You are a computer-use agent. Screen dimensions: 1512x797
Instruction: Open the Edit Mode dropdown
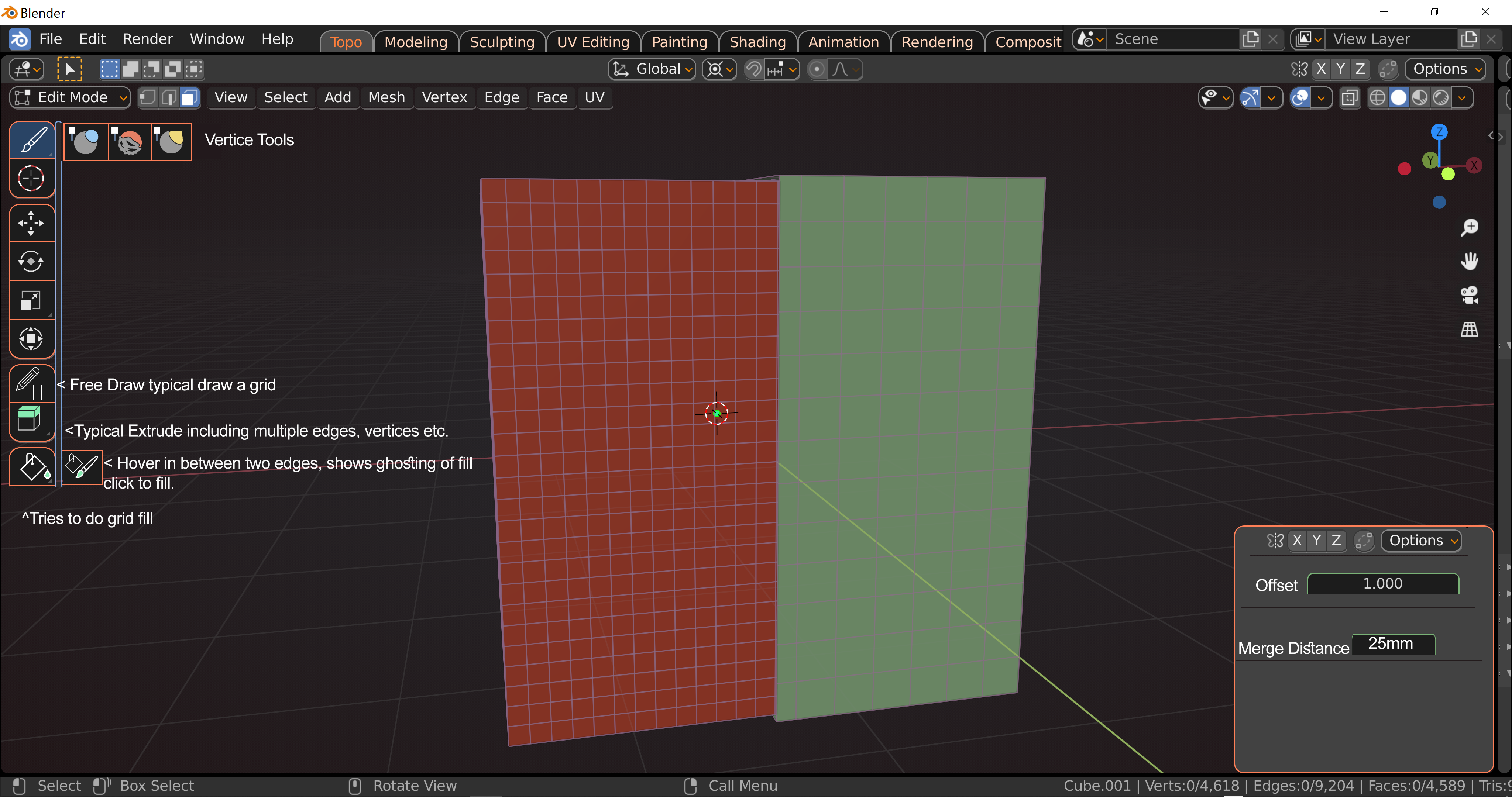[x=70, y=97]
